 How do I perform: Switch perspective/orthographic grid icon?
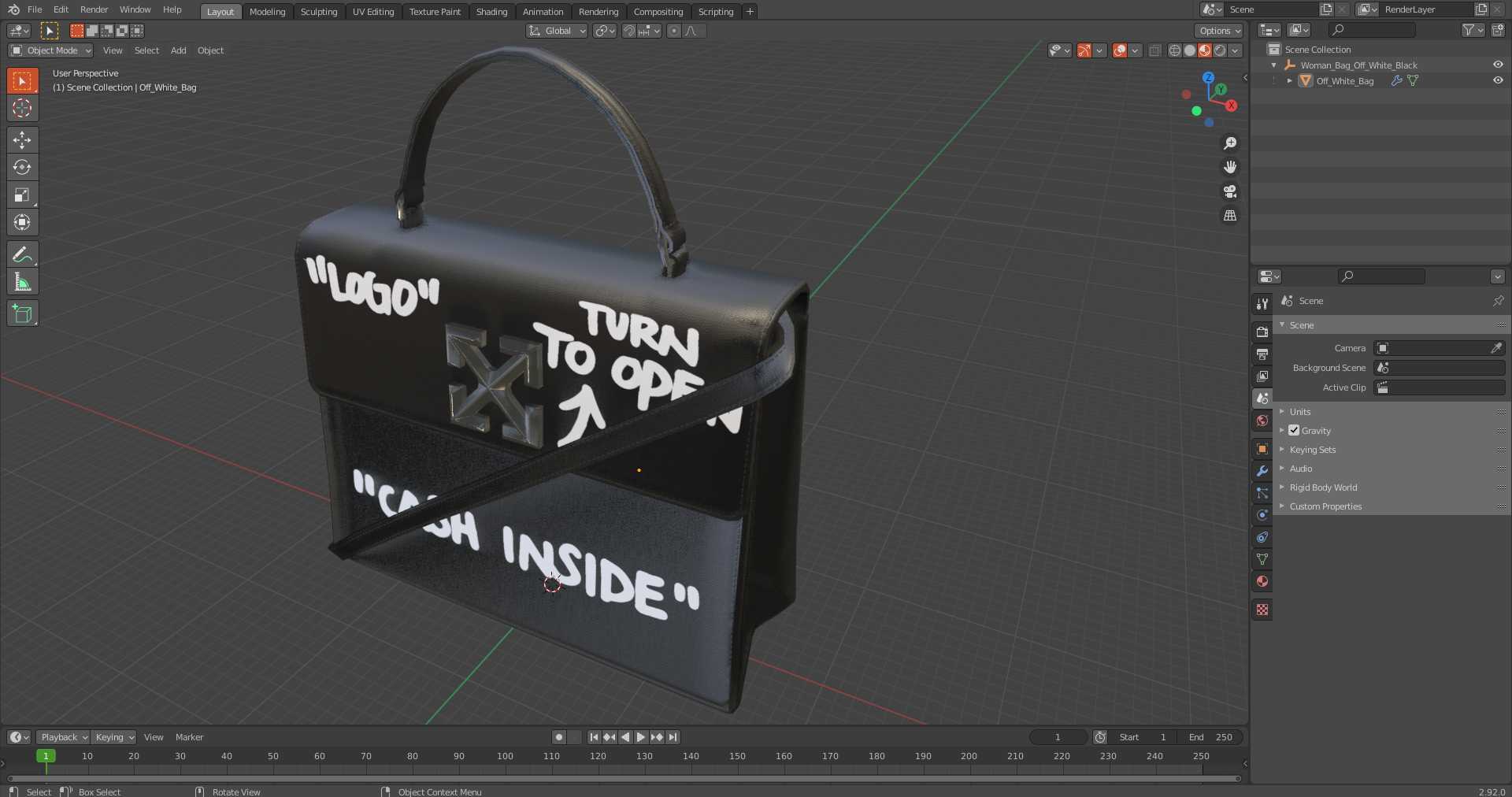(x=1229, y=216)
